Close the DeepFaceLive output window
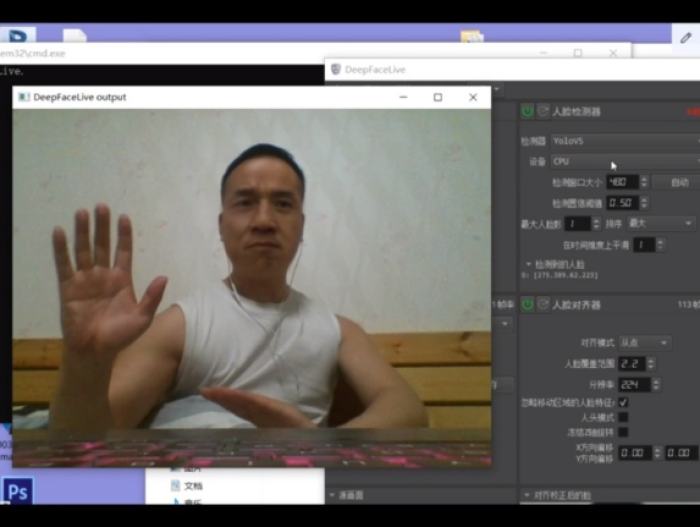Screen dimensions: 700x527 pyautogui.click(x=473, y=97)
